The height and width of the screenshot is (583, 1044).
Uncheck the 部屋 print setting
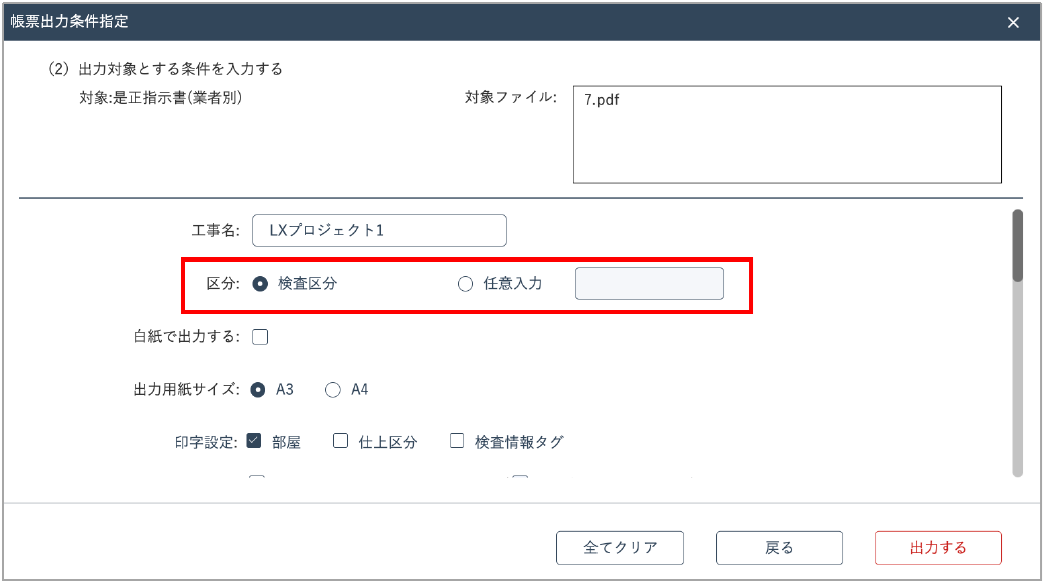tap(254, 441)
